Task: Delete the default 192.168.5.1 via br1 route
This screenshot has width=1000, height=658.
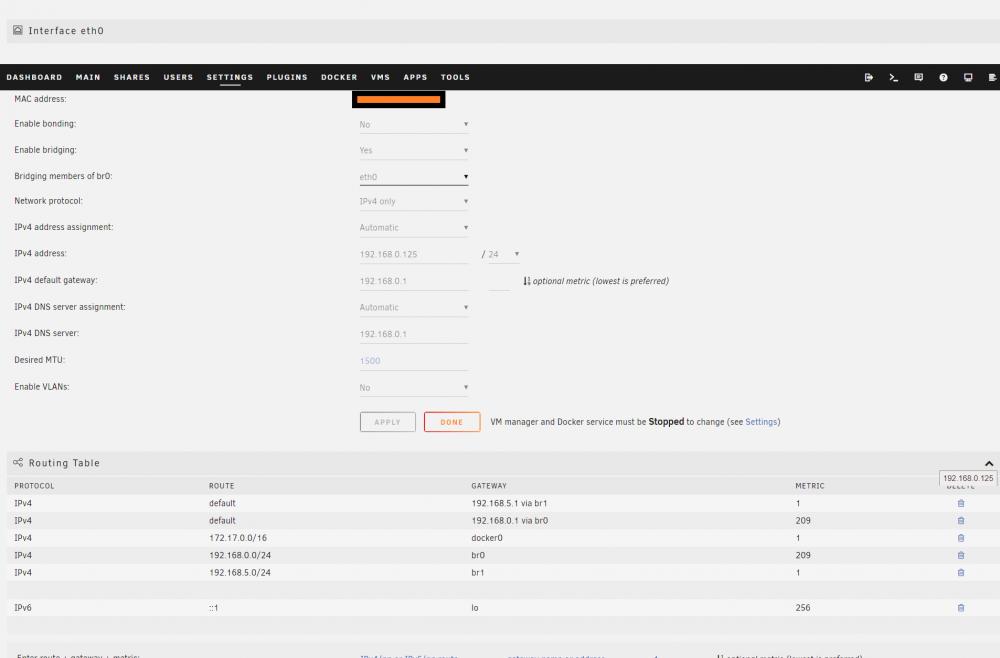Action: click(x=961, y=503)
